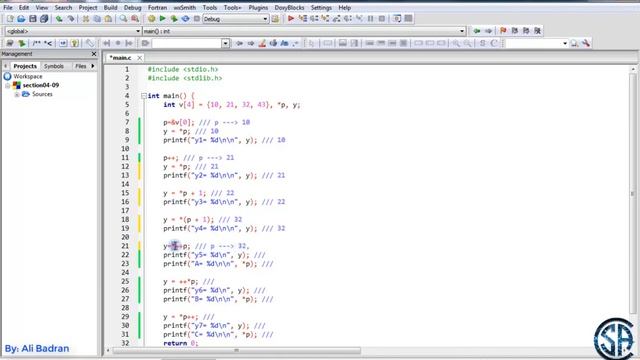The width and height of the screenshot is (640, 360).
Task: Click the Paste clipboard icon
Action: pos(108,19)
